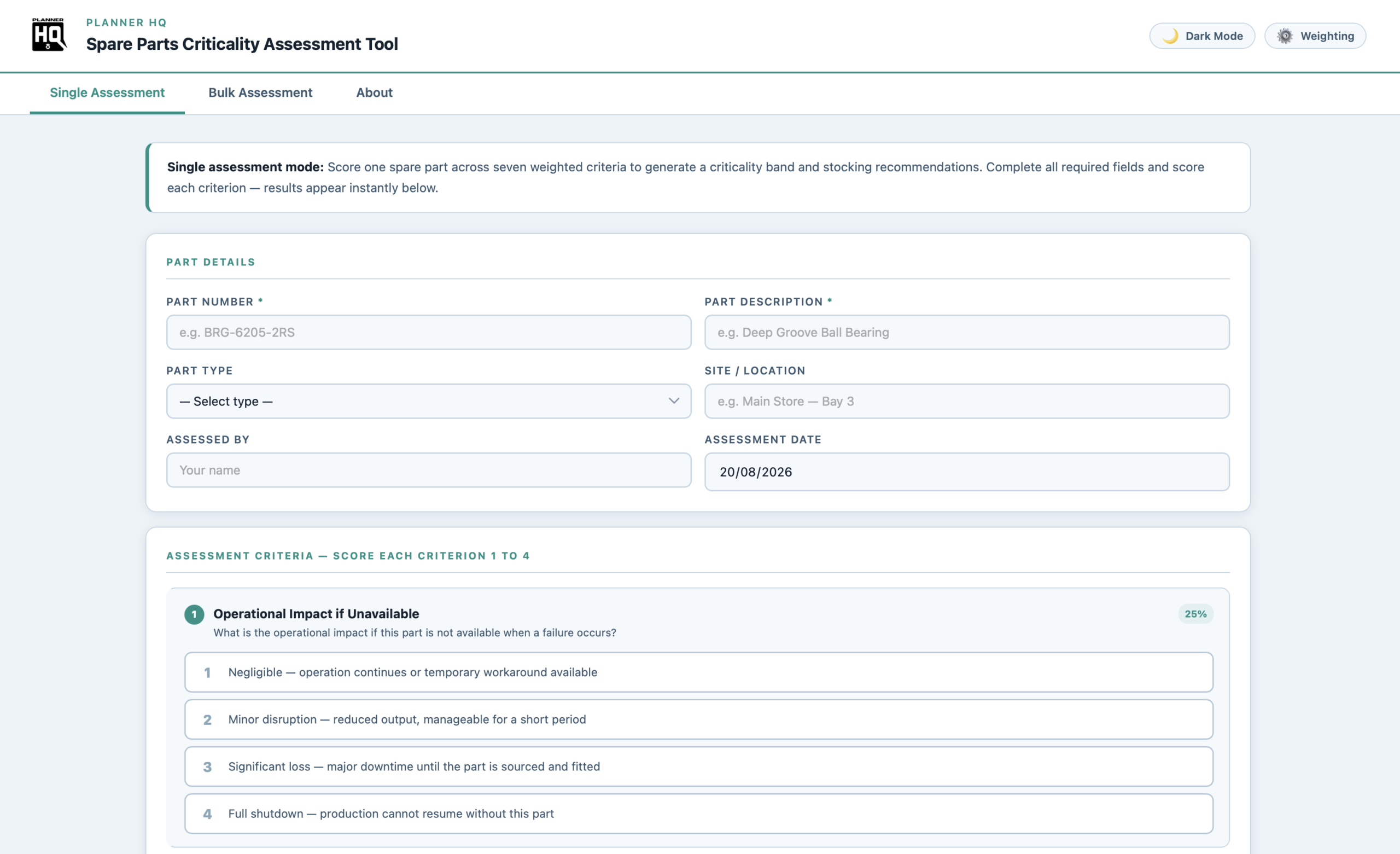Focus the Part Description field
The width and height of the screenshot is (1400, 854).
(x=966, y=332)
